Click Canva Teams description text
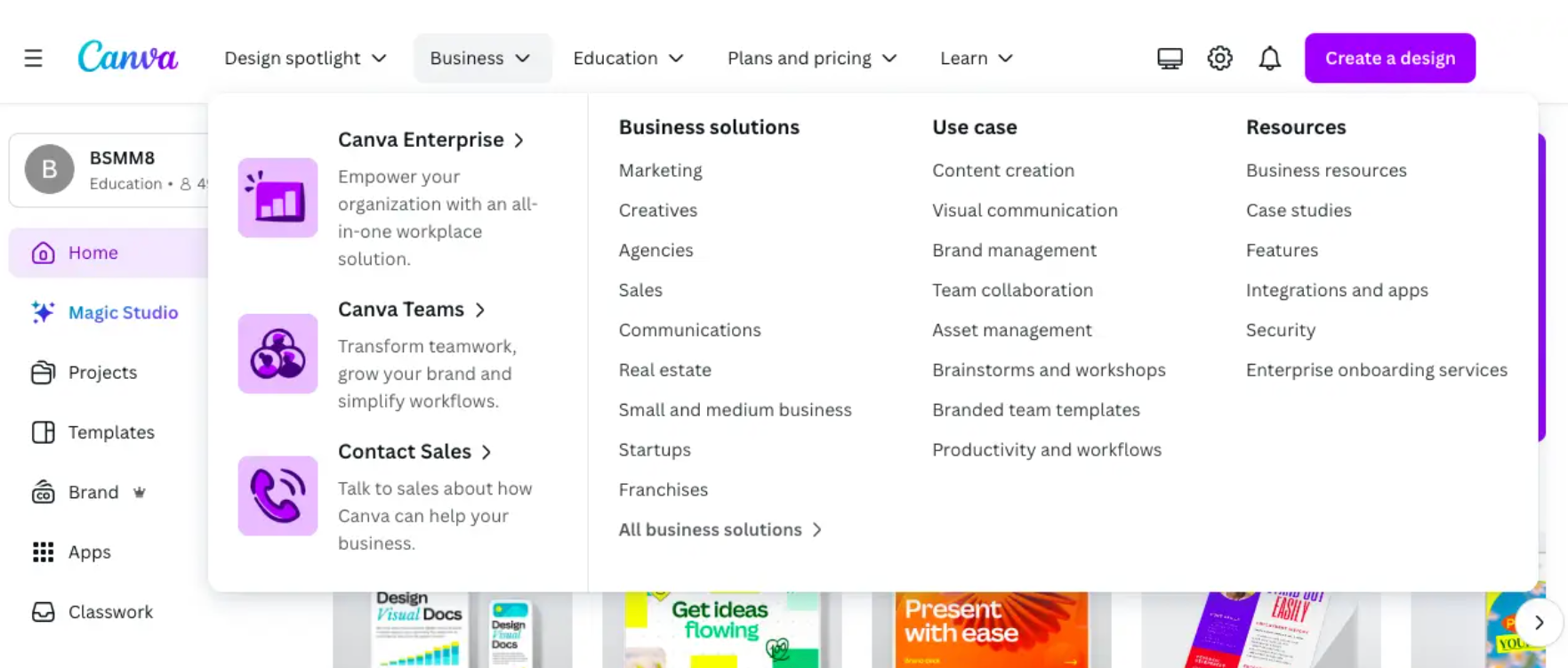The height and width of the screenshot is (668, 1568). click(427, 374)
